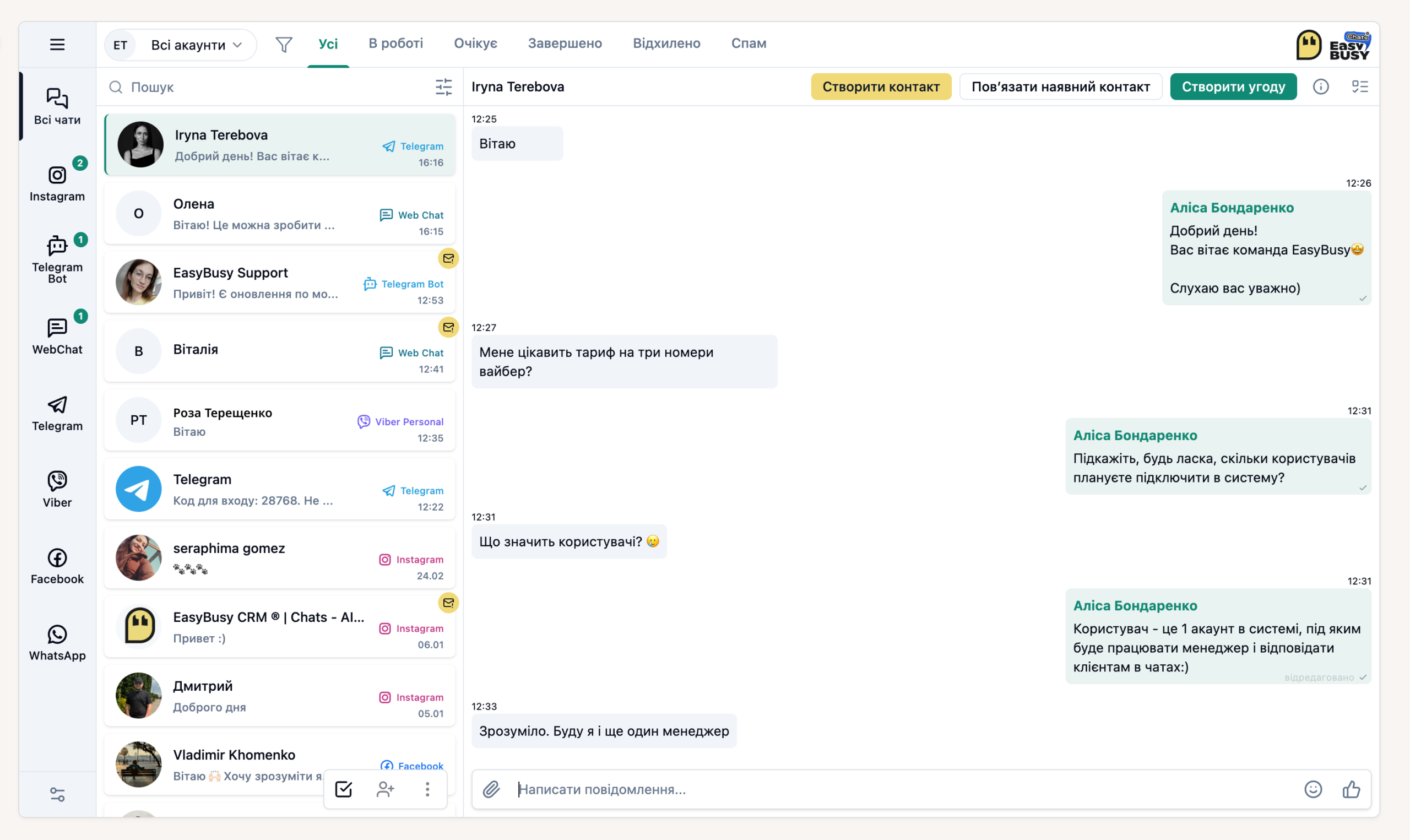Open the Instagram channel in sidebar

click(x=57, y=183)
